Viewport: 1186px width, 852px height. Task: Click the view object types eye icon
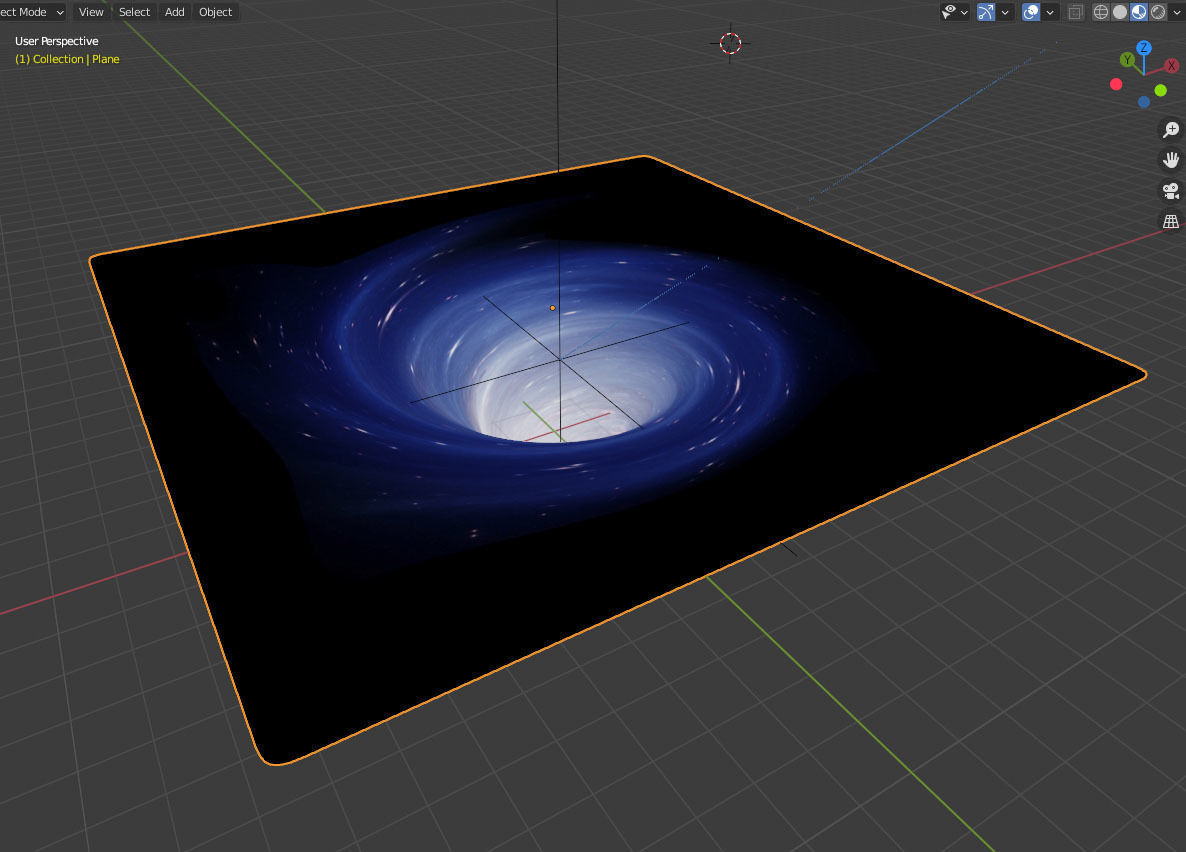(948, 12)
